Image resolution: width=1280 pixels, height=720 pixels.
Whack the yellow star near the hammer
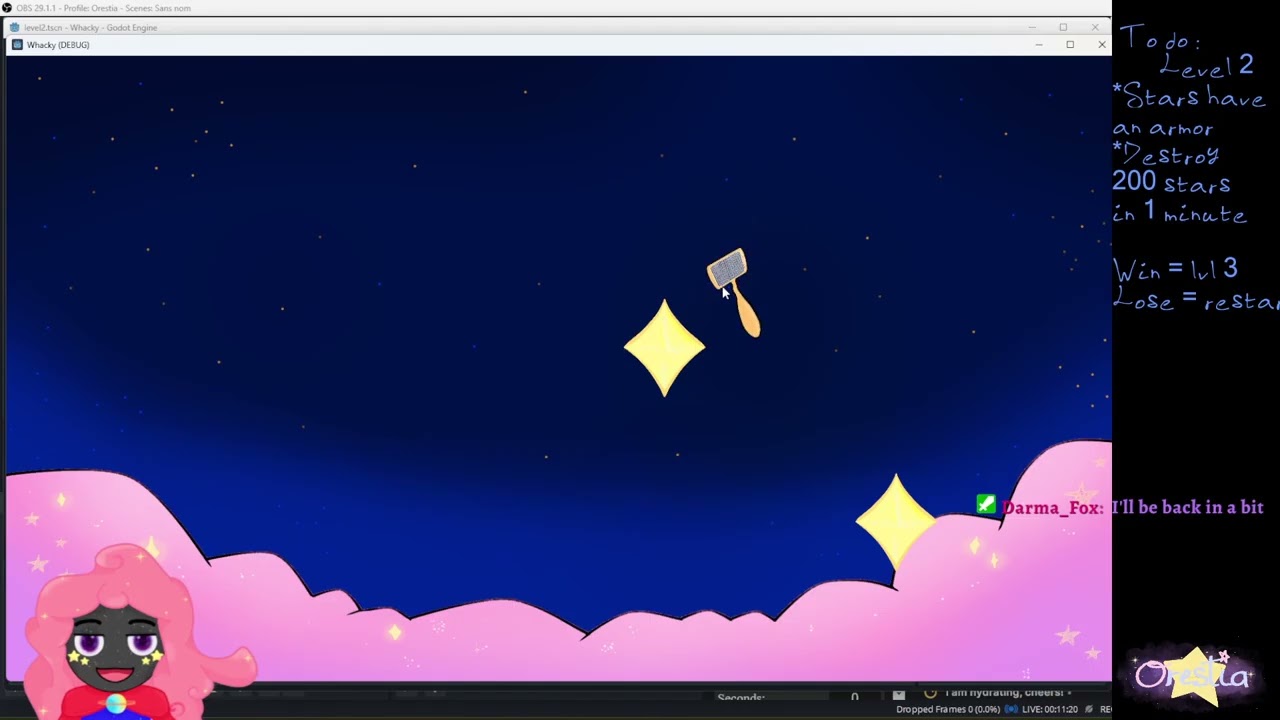(x=664, y=348)
